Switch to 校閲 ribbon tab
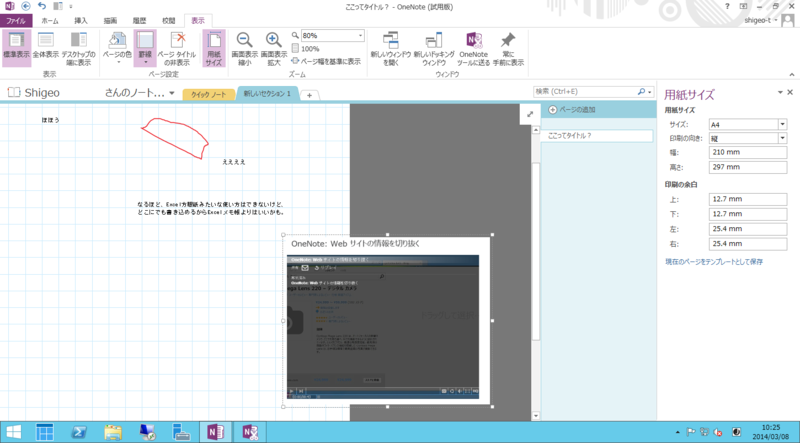 168,21
